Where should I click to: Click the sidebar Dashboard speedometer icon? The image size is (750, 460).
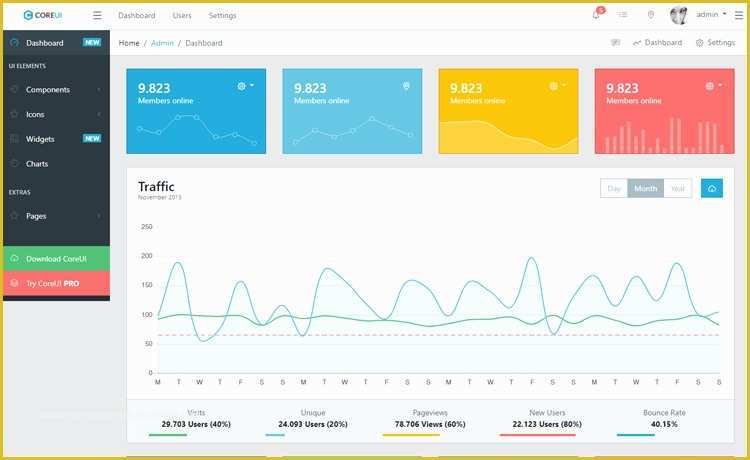[x=14, y=43]
